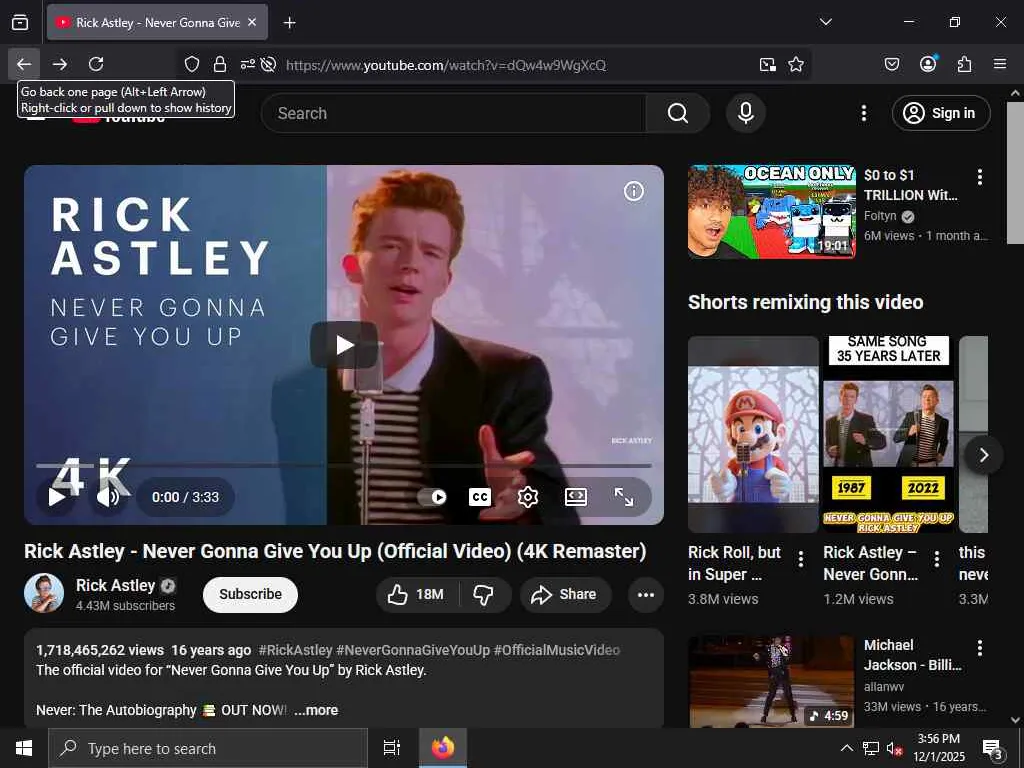Image resolution: width=1024 pixels, height=768 pixels.
Task: Open player settings gear
Action: coord(528,497)
